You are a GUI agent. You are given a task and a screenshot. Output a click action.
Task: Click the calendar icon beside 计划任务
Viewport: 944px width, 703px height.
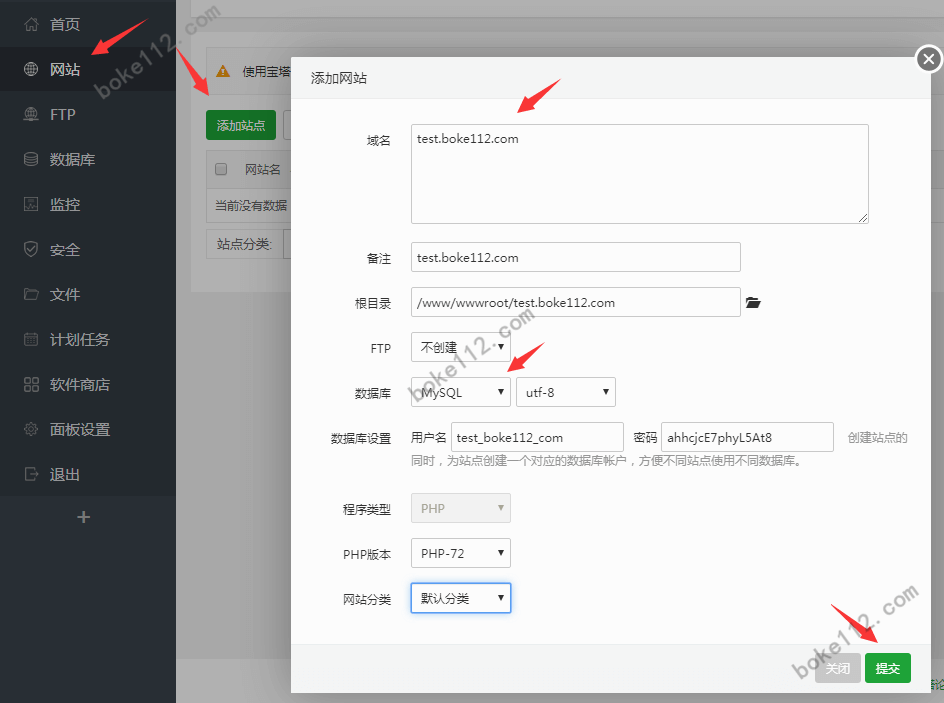[31, 339]
